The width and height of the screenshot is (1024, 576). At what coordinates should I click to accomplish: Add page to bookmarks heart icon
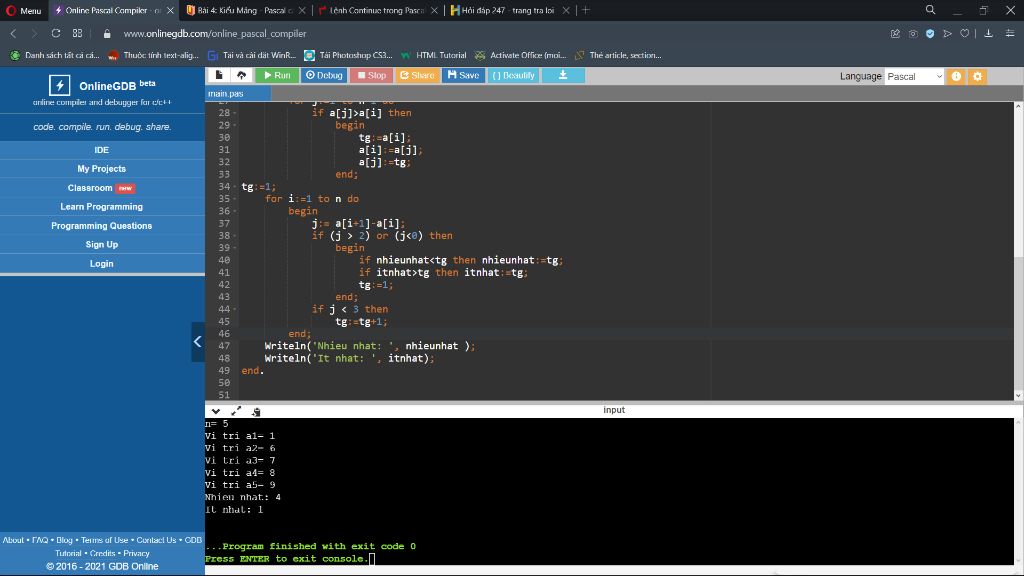click(965, 33)
